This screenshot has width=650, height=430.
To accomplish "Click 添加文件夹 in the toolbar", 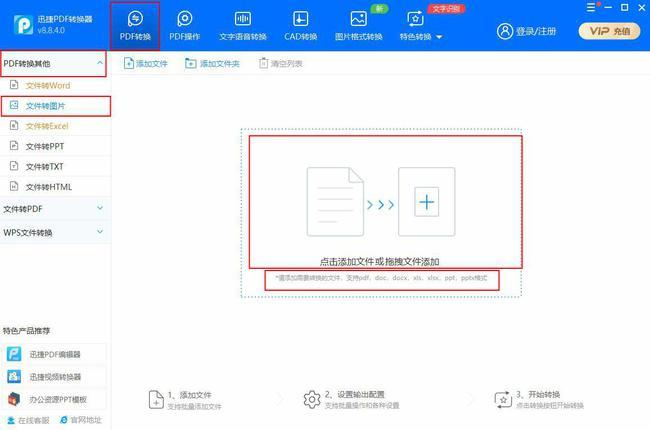I will click(x=212, y=63).
